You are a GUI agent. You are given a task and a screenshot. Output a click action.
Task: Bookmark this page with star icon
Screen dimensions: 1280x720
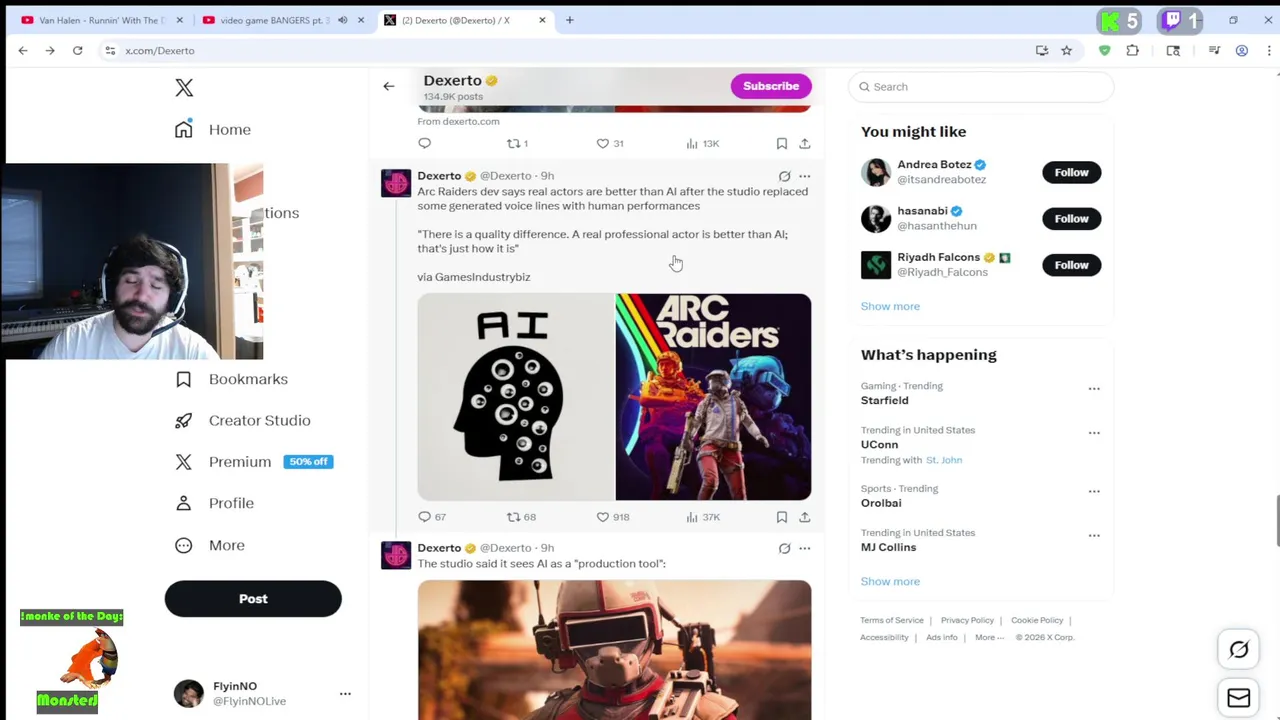1067,51
